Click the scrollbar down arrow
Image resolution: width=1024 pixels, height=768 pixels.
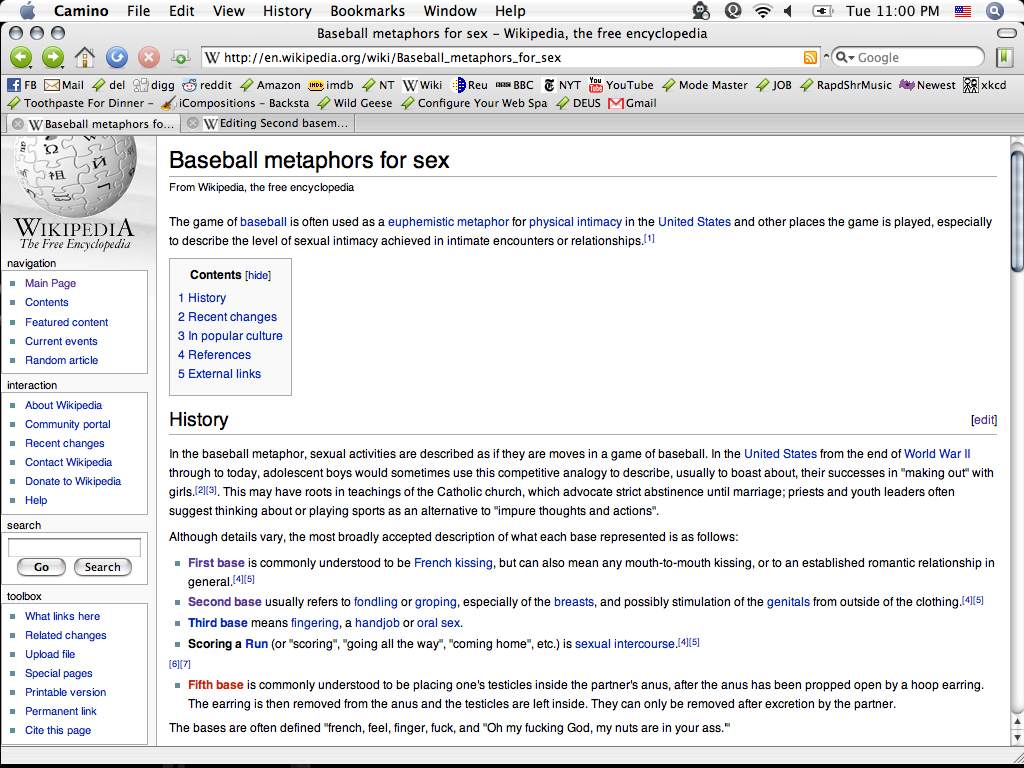tap(1017, 739)
